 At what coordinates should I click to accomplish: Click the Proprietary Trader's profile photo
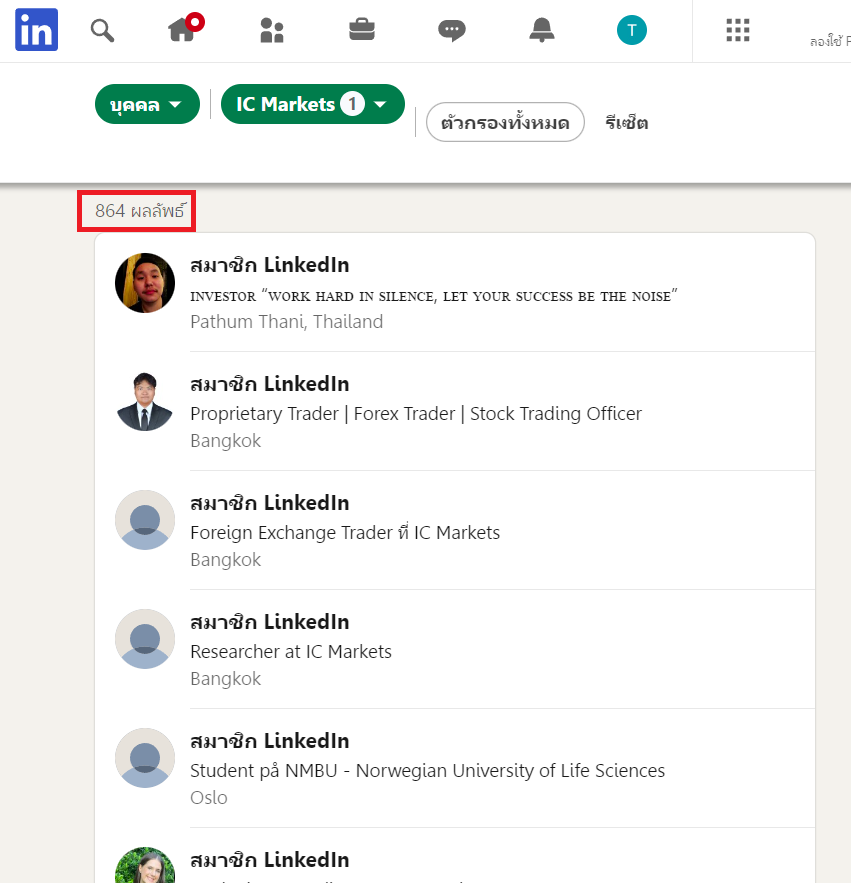(145, 401)
